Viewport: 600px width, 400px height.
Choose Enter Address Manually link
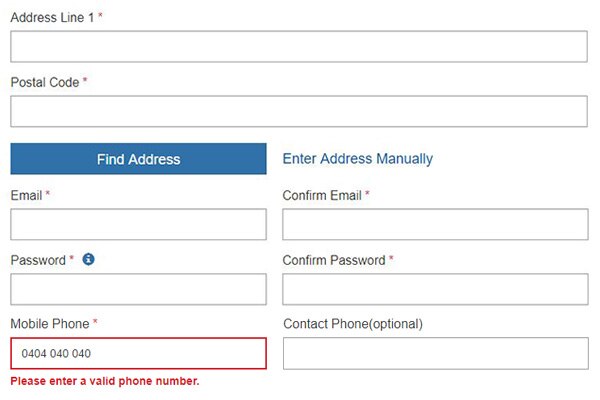pos(358,159)
